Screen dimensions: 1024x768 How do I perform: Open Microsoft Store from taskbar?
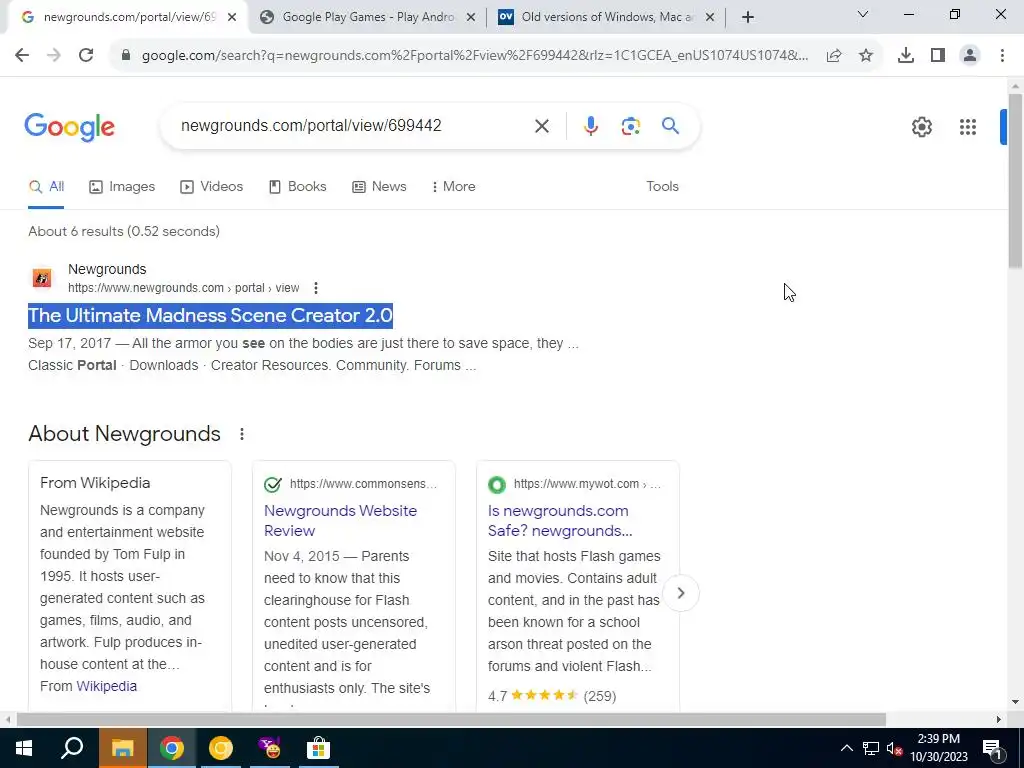point(318,748)
